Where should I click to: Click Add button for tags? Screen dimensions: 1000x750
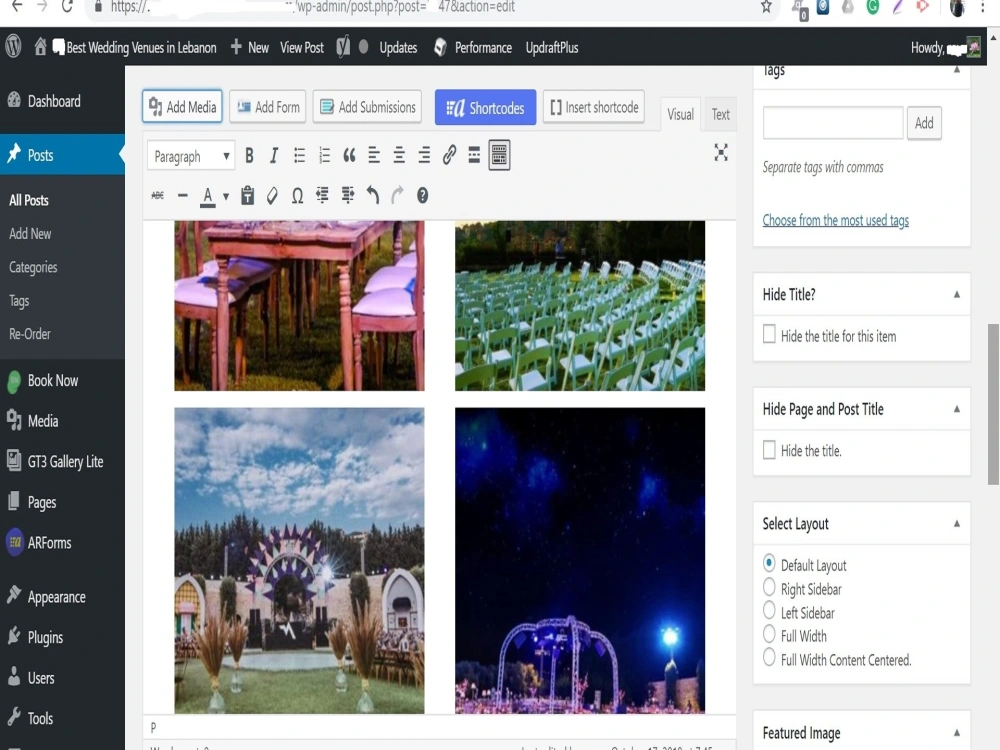tap(924, 122)
